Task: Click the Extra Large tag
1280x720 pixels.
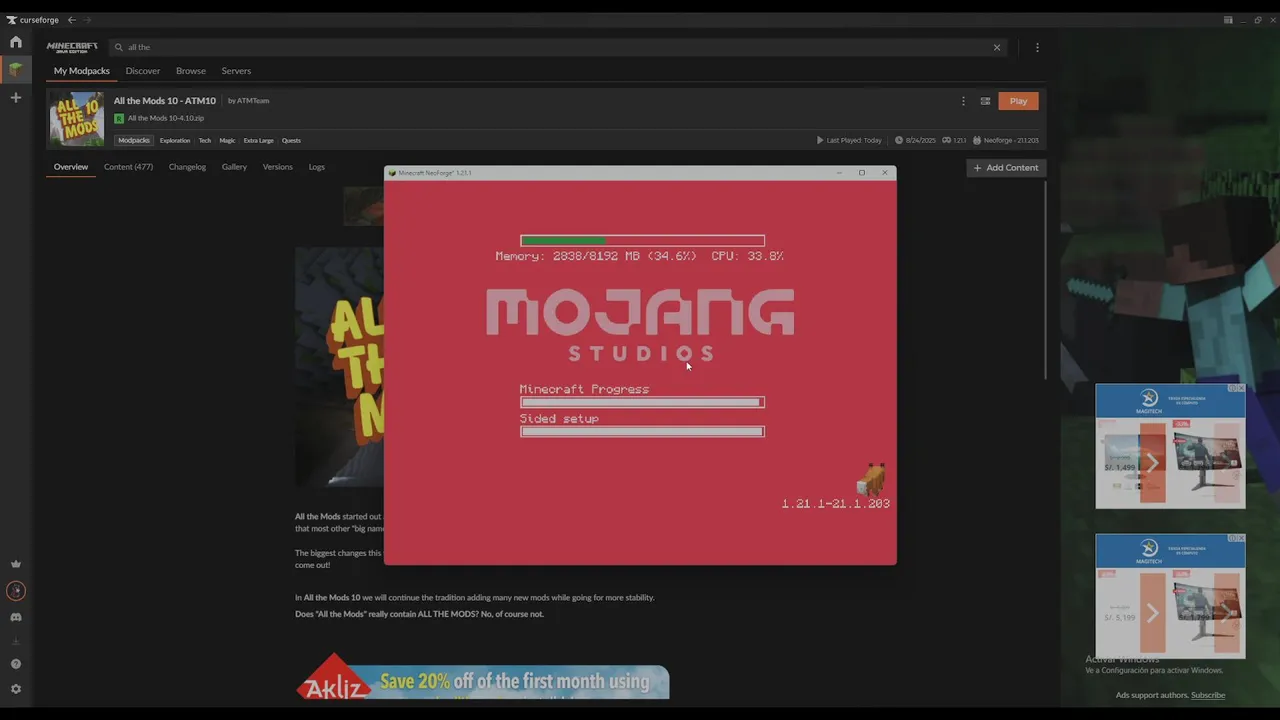Action: (258, 140)
